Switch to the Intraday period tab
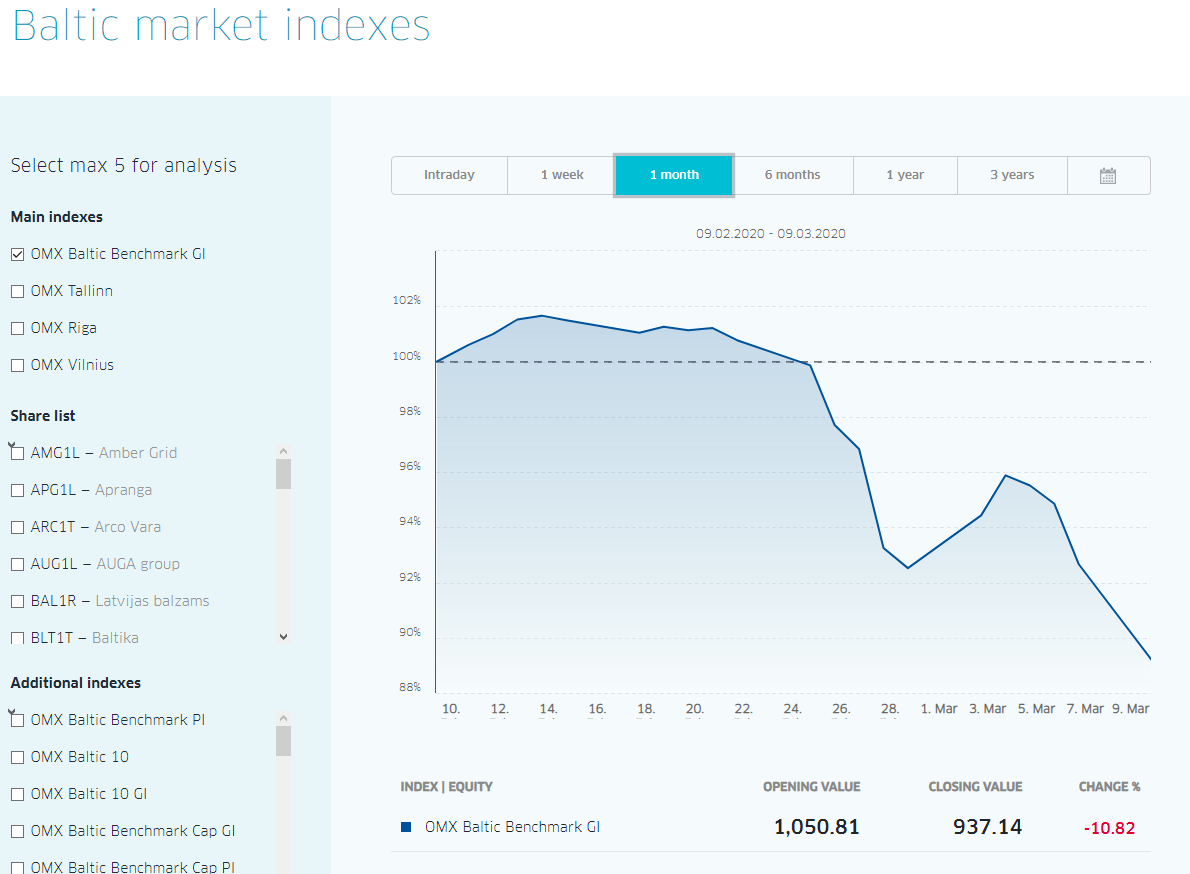Screen dimensions: 1190x874 (x=449, y=175)
